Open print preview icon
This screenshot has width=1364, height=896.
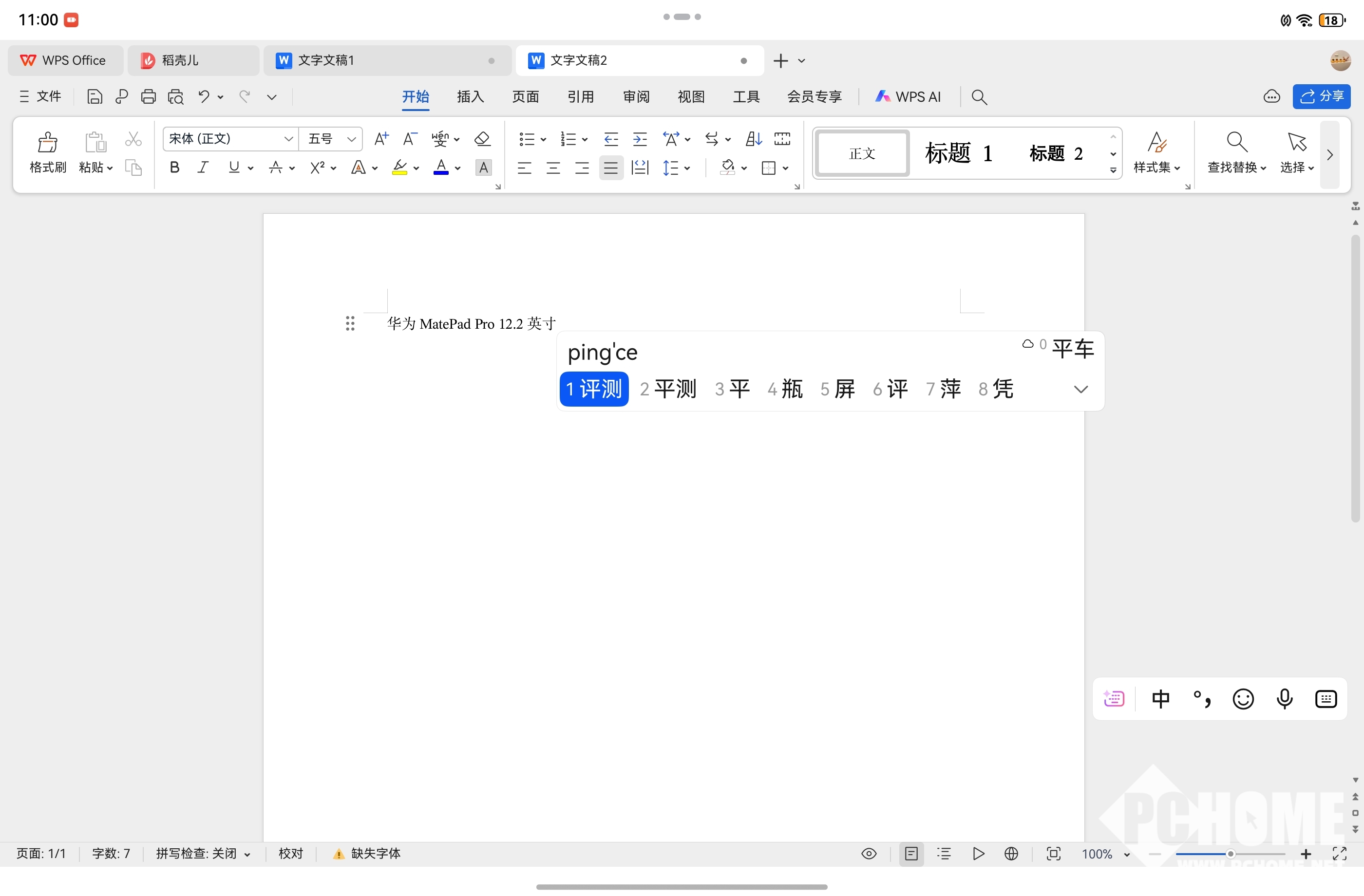175,97
